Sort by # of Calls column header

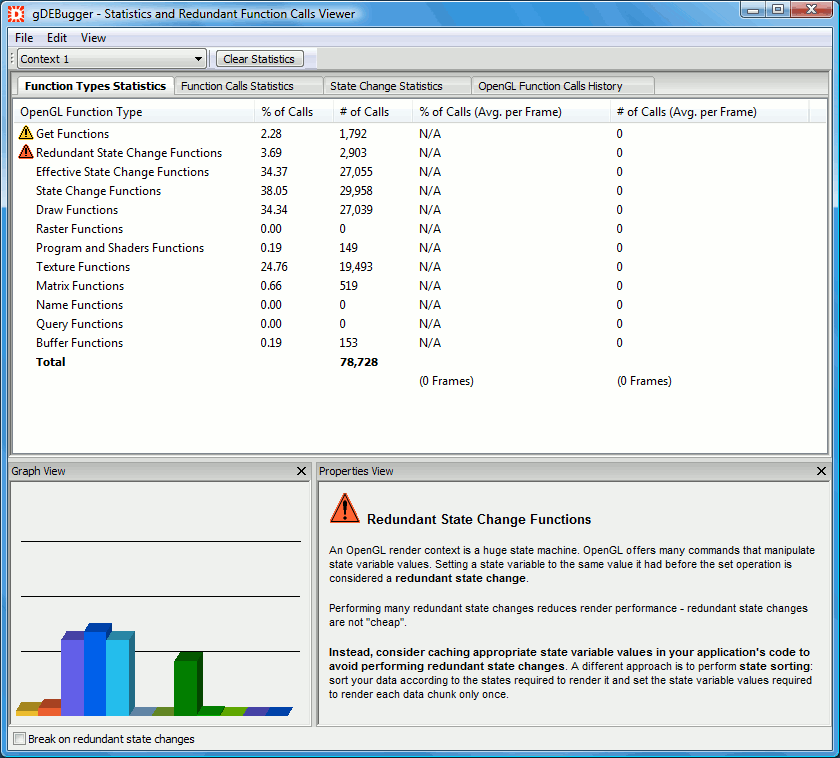[364, 112]
